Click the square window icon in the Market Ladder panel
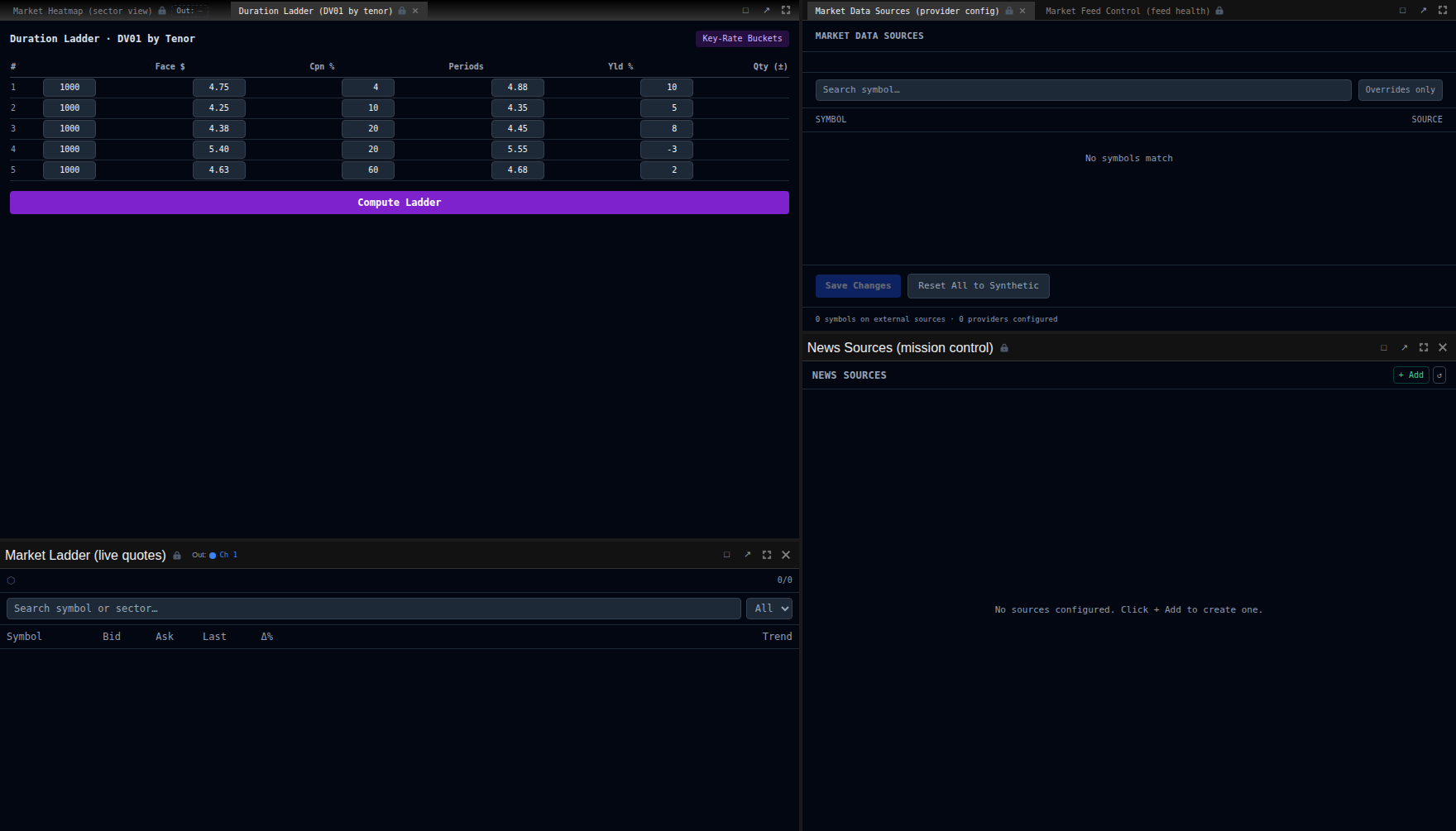The image size is (1456, 831). point(727,556)
